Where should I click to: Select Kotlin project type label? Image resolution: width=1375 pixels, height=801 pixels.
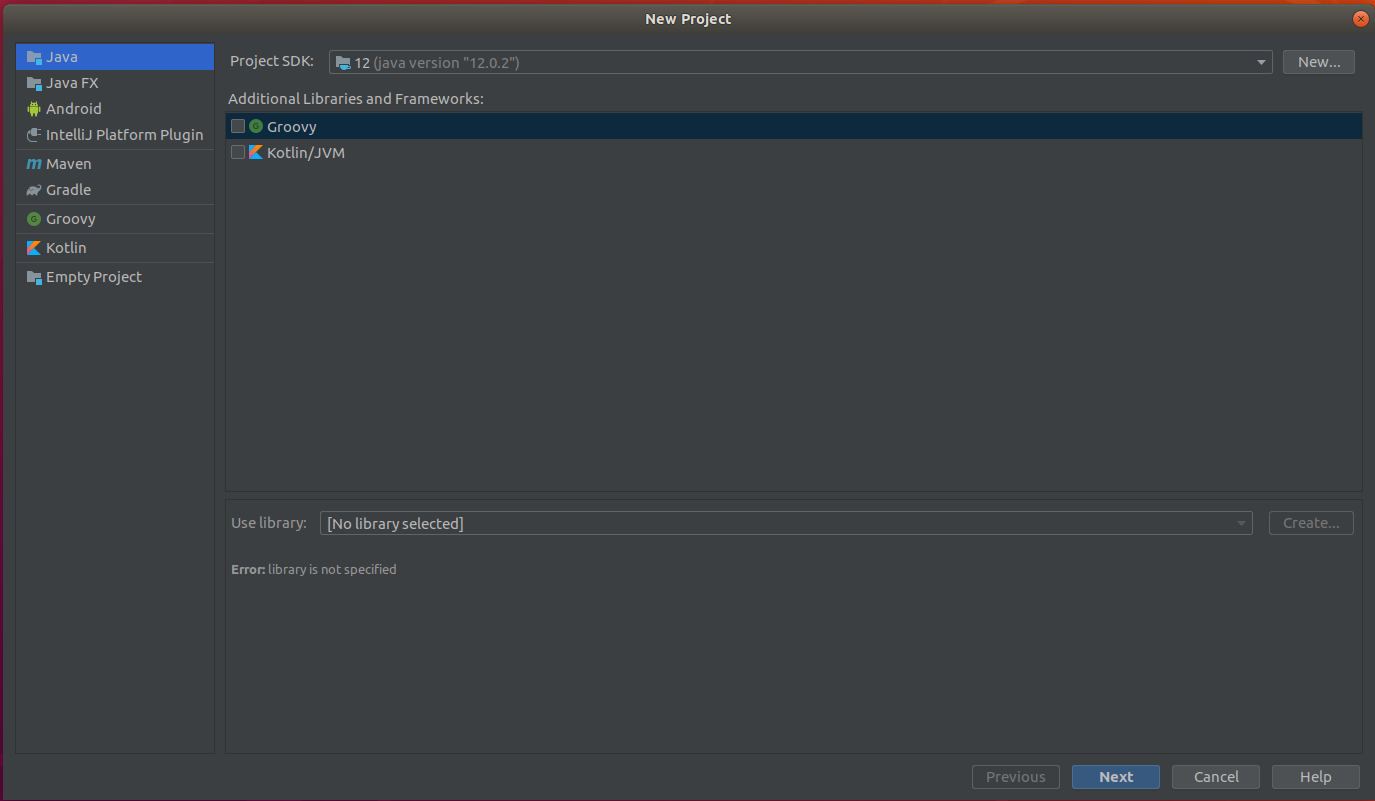click(66, 248)
